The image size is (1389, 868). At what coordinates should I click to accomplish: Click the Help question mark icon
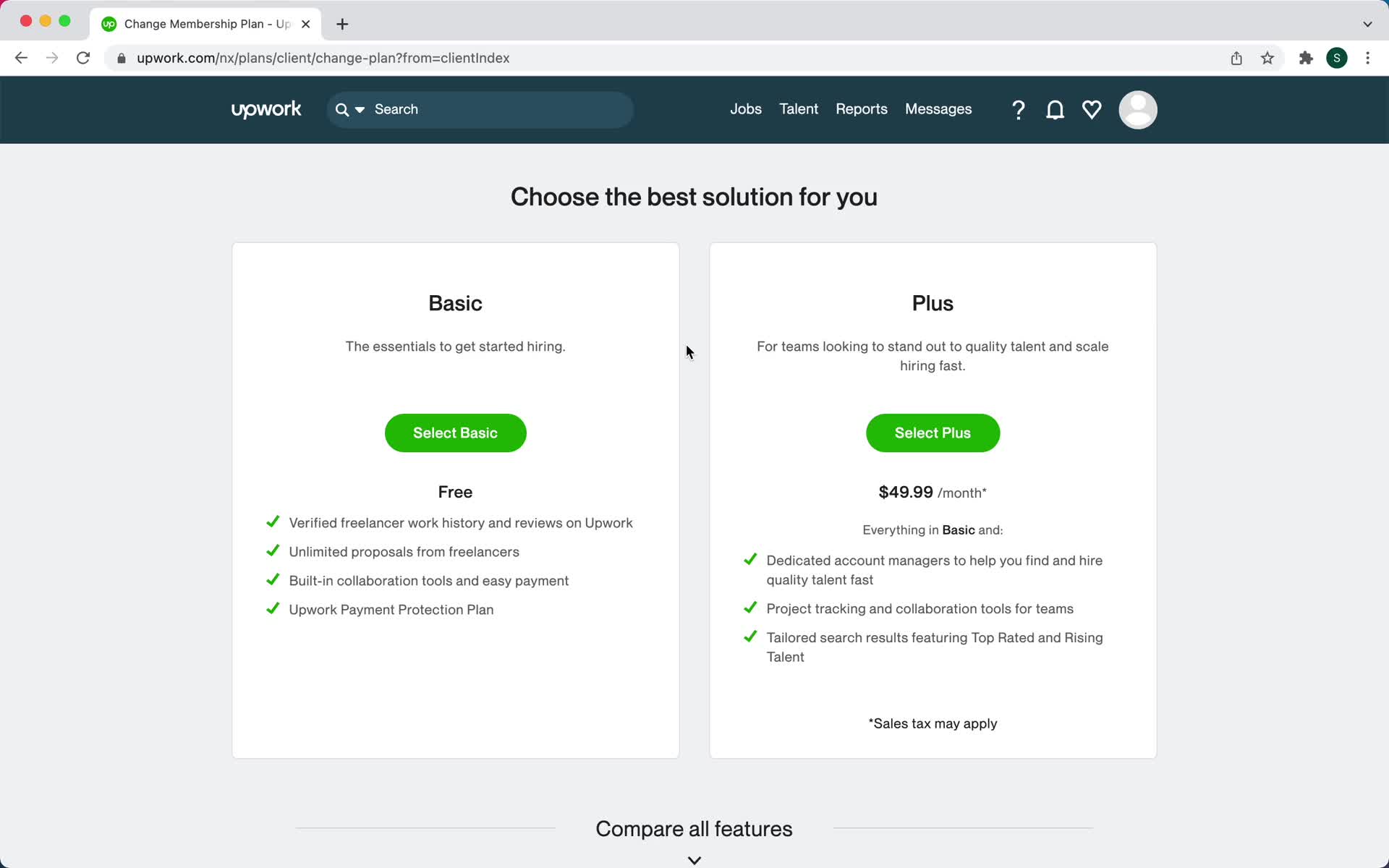click(x=1018, y=109)
